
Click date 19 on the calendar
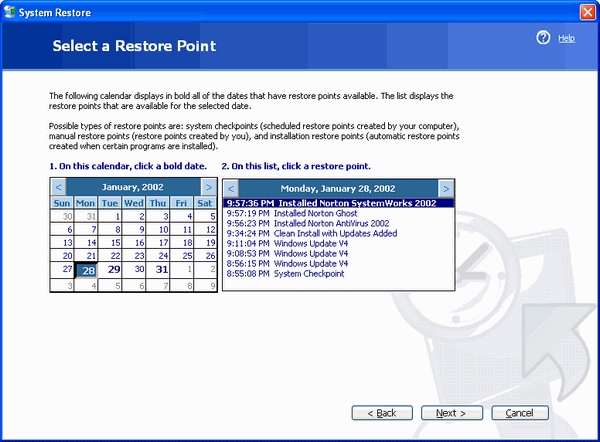tap(205, 243)
